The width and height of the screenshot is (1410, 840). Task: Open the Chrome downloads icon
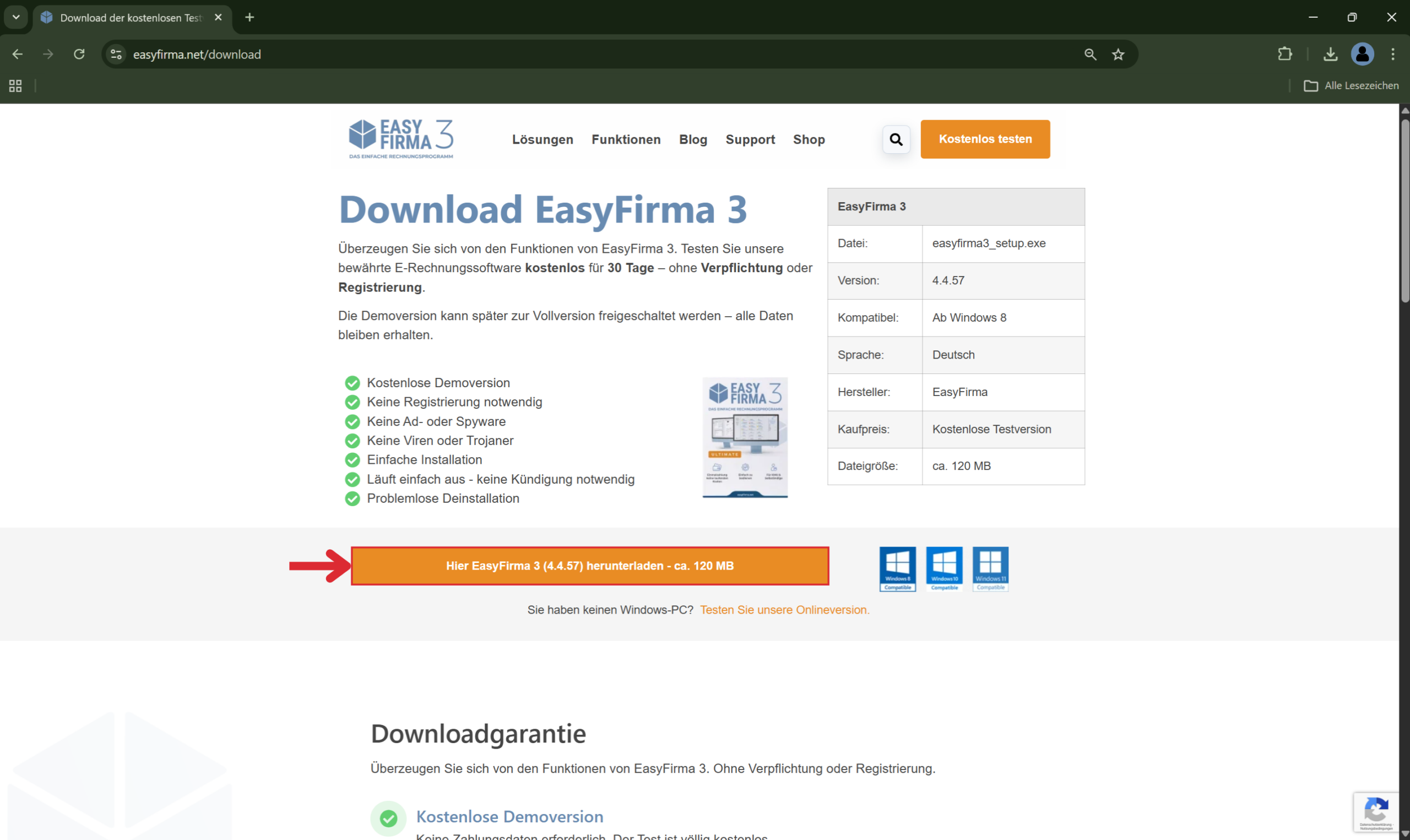click(x=1330, y=55)
